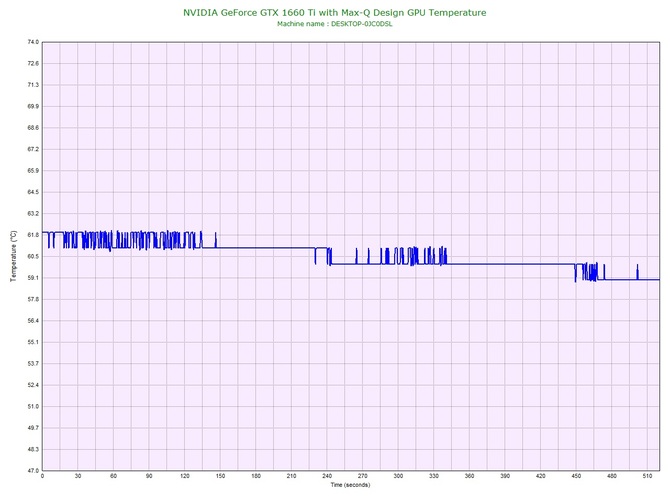
Task: Click the 49.7 temperature axis value
Action: pos(33,428)
